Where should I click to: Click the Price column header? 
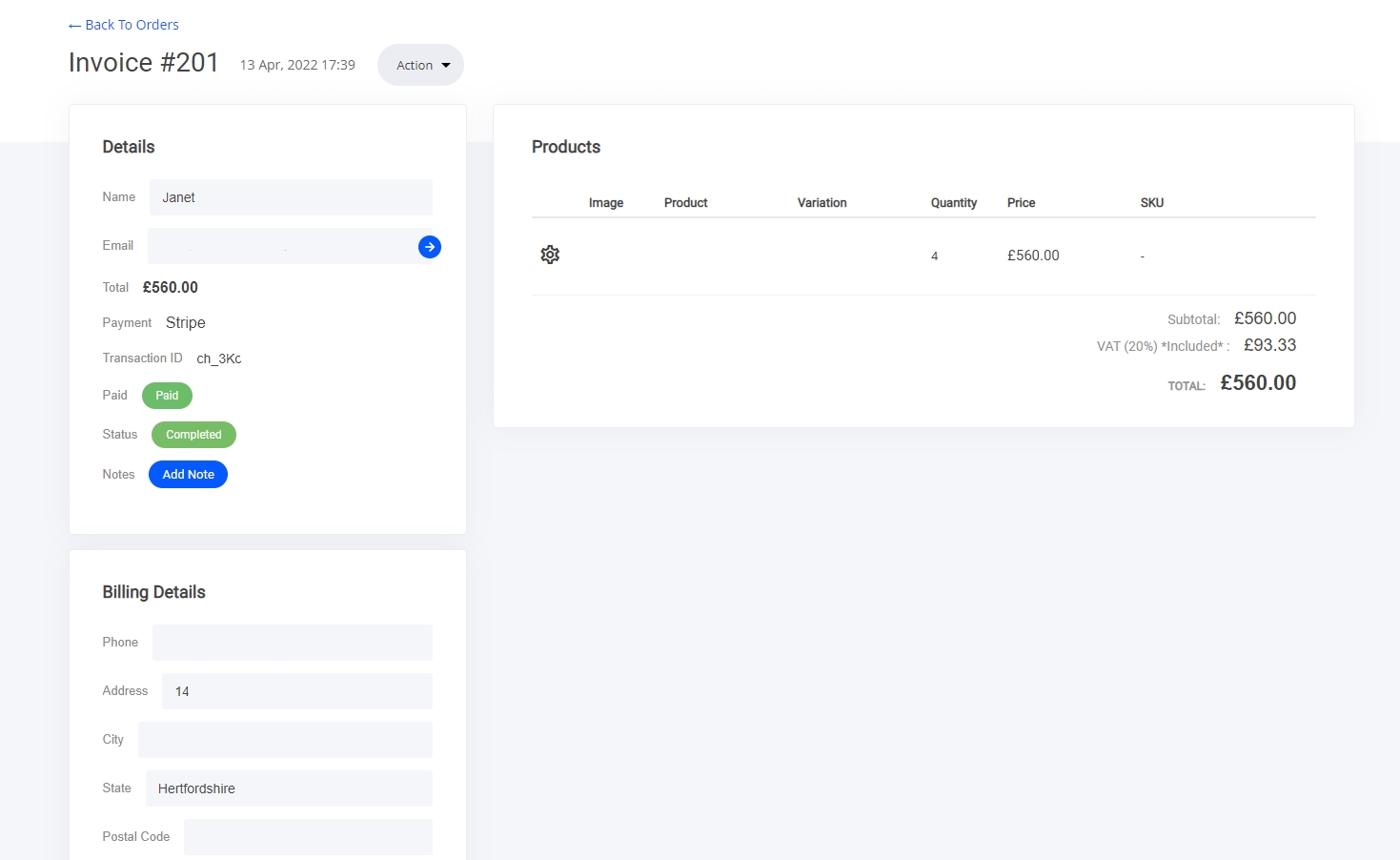1021,203
